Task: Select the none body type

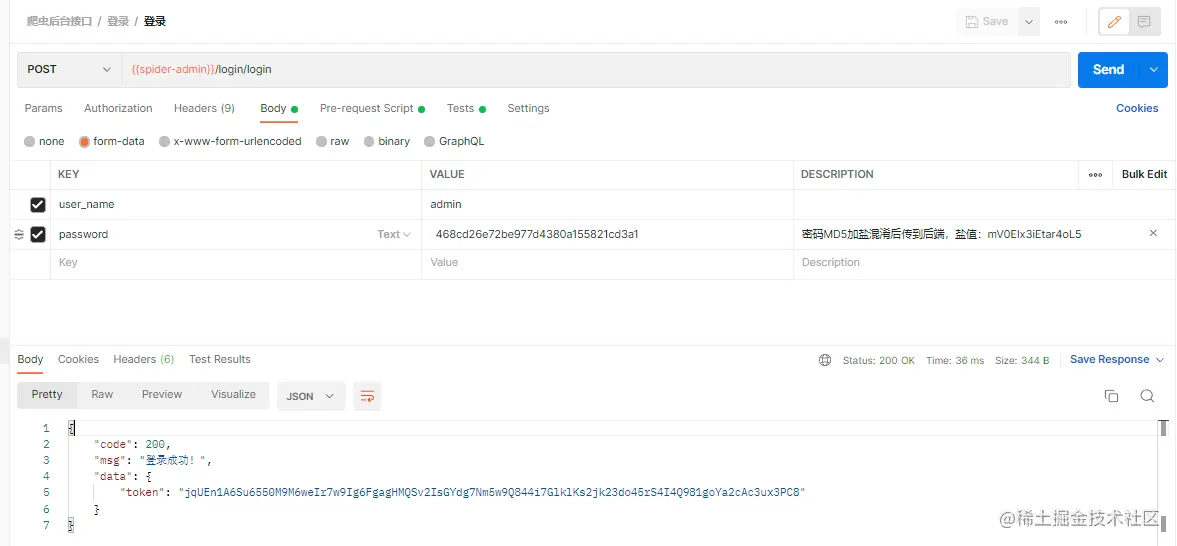Action: [44, 141]
